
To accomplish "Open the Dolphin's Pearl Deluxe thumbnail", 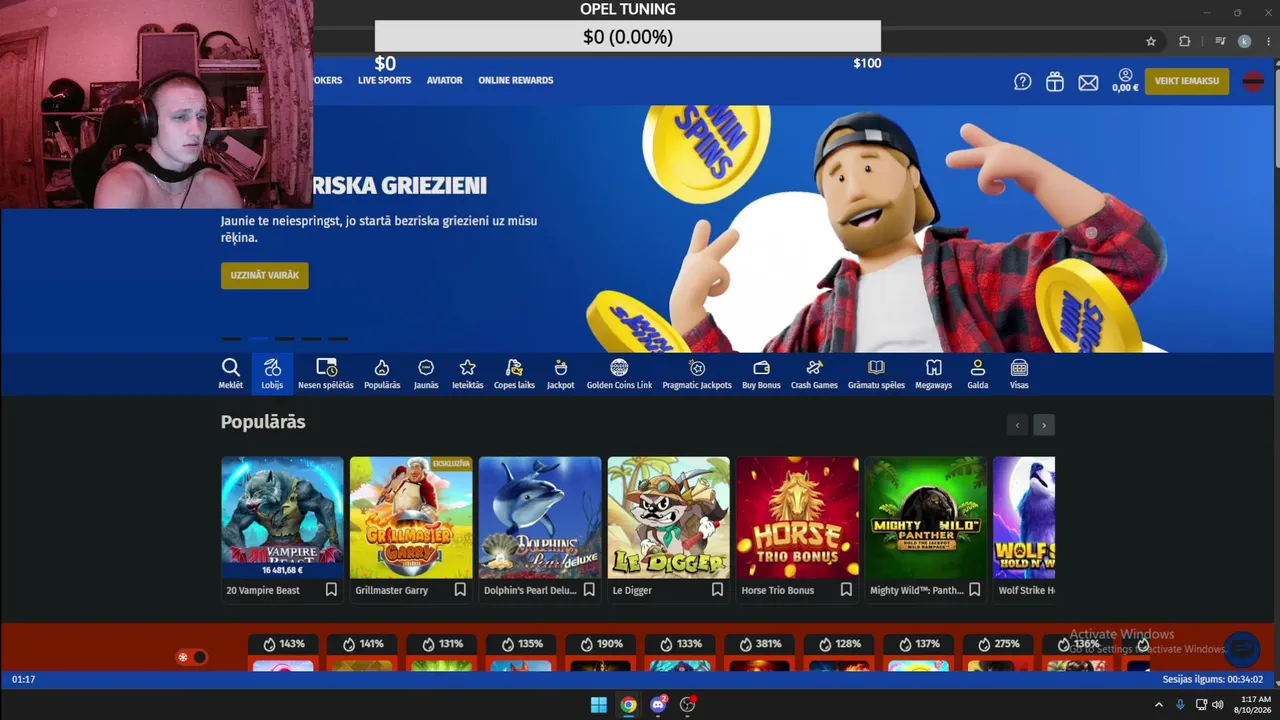I will pos(540,517).
